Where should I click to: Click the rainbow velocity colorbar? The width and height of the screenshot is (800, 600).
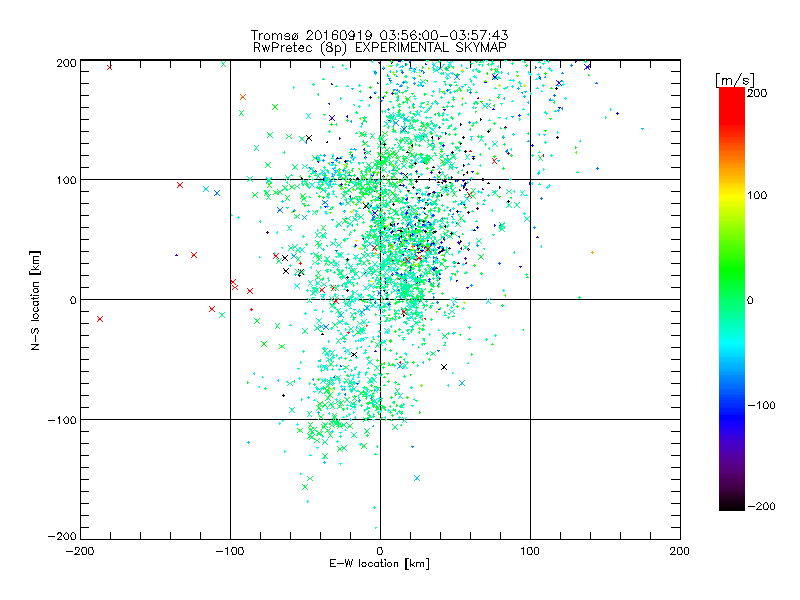click(732, 299)
